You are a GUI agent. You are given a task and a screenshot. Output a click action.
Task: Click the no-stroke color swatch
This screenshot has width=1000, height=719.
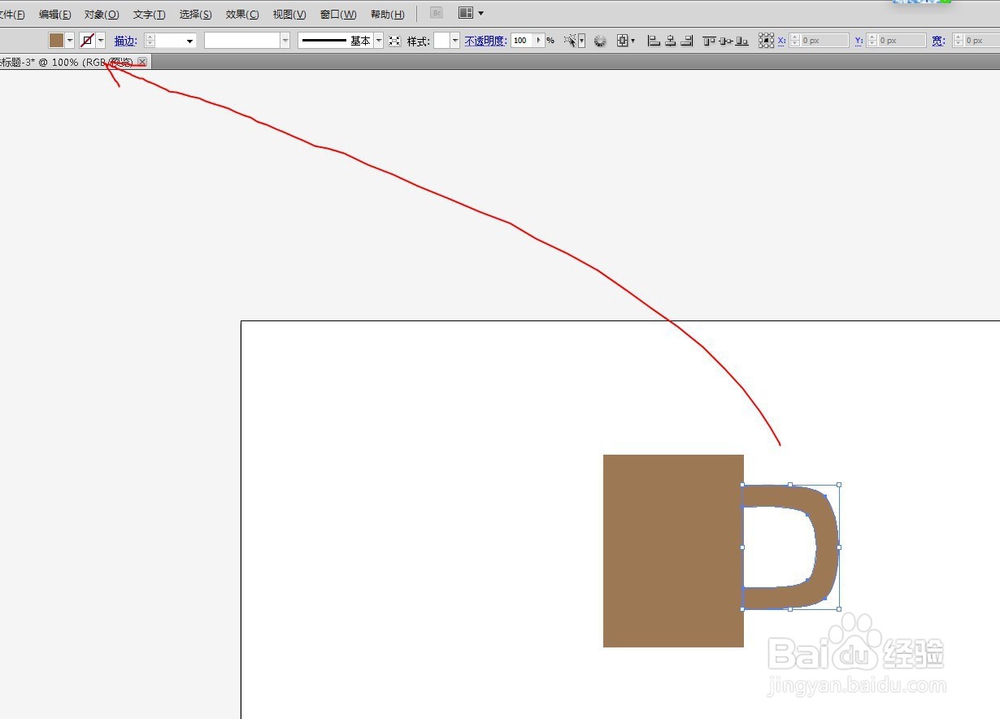(87, 40)
